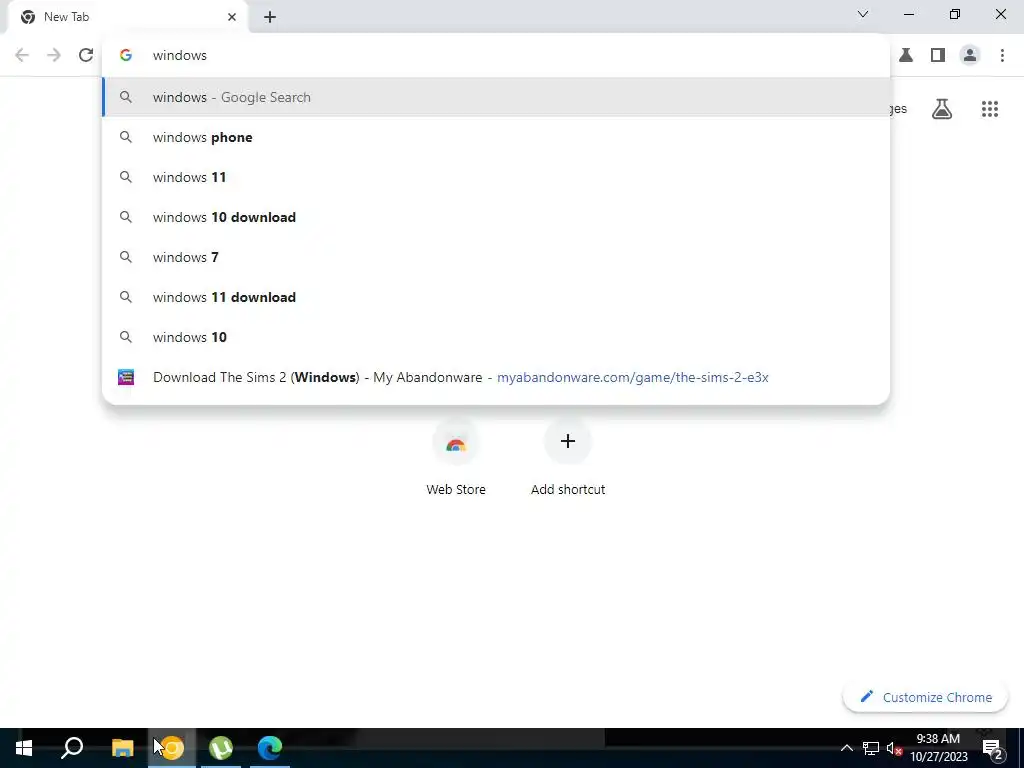Click the My Abandonware favicon in suggestions
Viewport: 1024px width, 768px height.
(x=126, y=377)
